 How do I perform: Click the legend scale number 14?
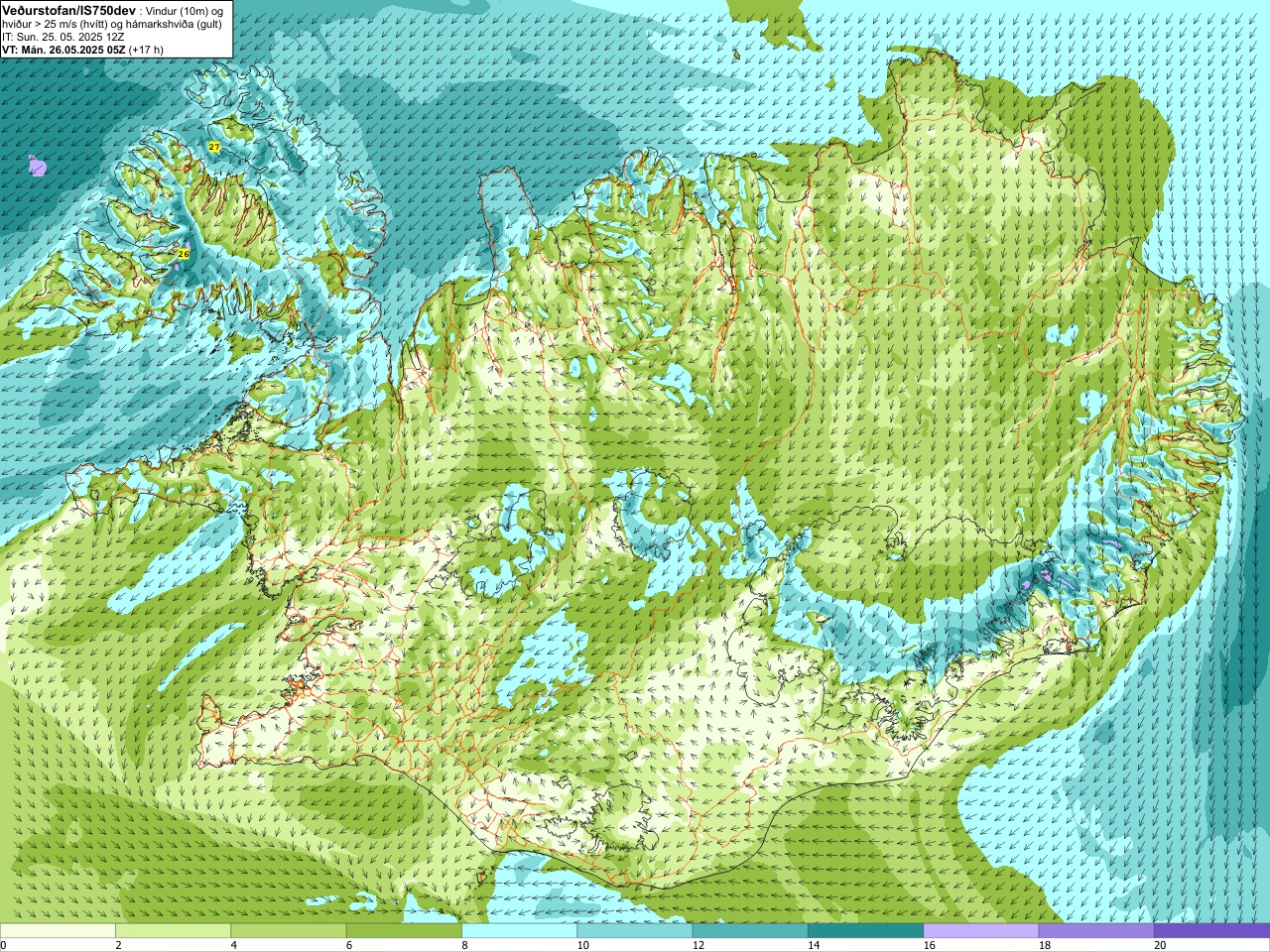pyautogui.click(x=814, y=945)
